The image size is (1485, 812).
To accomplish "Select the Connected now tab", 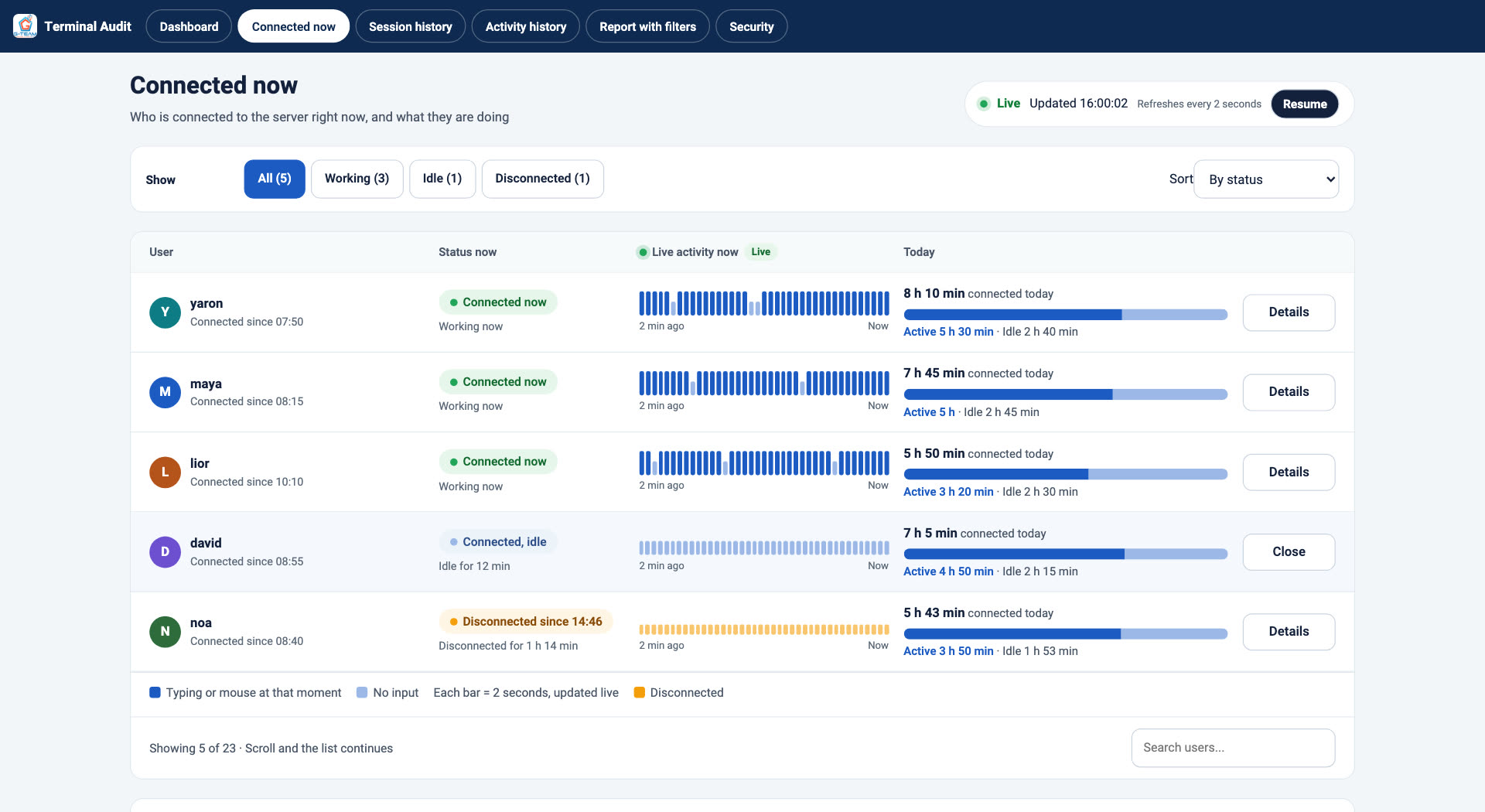I will pyautogui.click(x=293, y=26).
